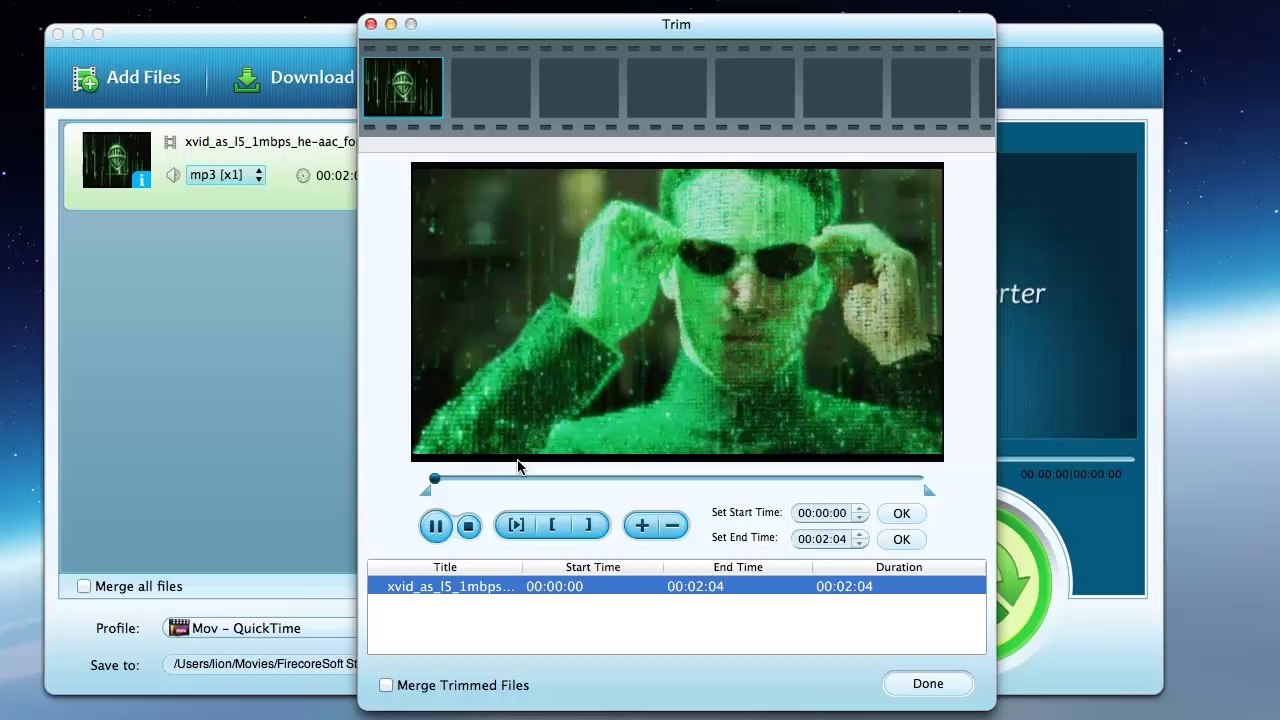Click the Save to path field
The height and width of the screenshot is (720, 1280).
click(x=262, y=664)
